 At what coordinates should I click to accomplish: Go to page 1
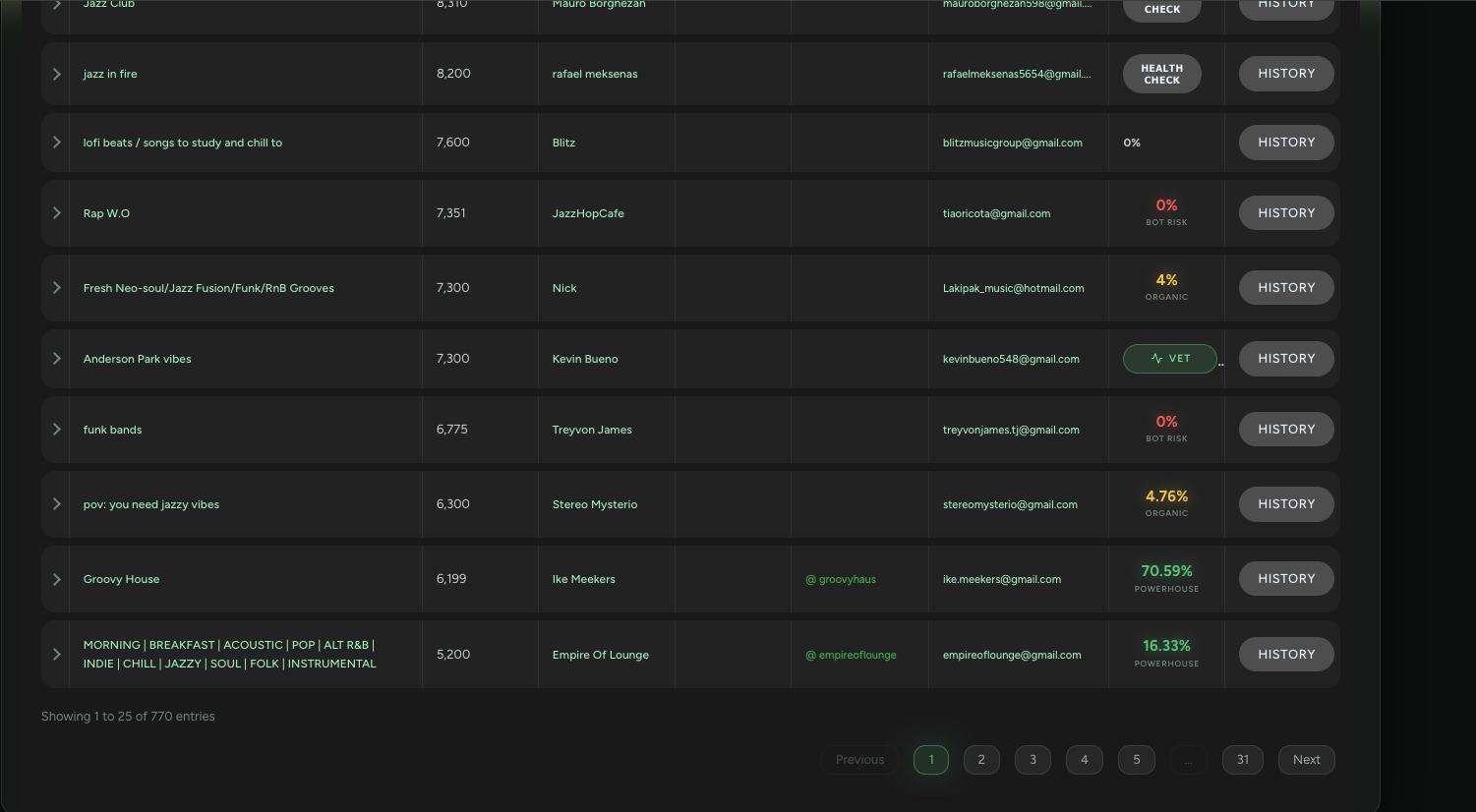(x=931, y=760)
